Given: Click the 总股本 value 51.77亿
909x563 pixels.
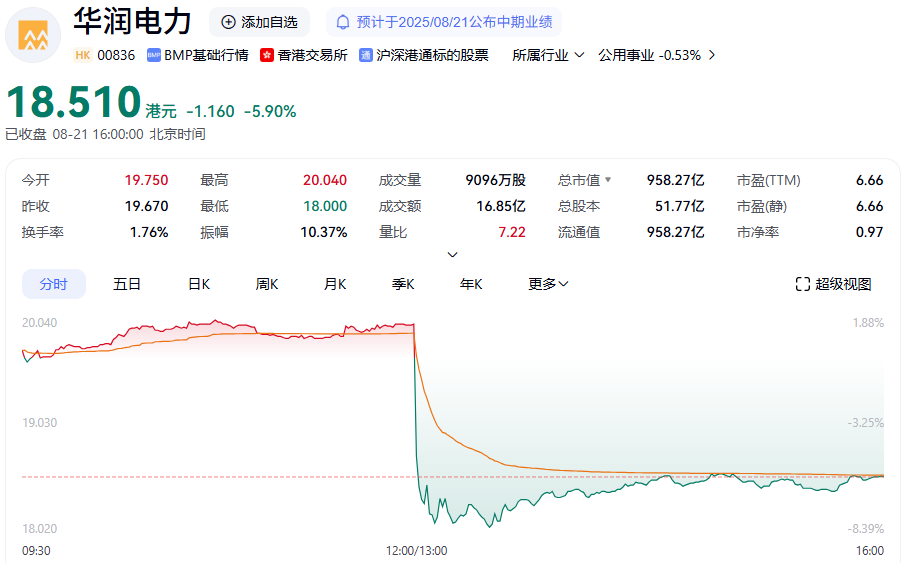Looking at the screenshot, I should coord(680,206).
